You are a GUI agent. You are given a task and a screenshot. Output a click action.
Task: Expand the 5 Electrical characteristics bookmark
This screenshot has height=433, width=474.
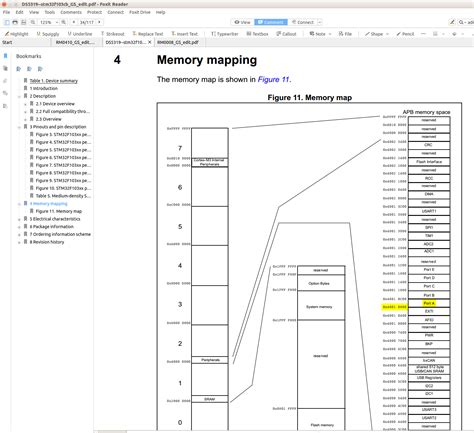19,219
